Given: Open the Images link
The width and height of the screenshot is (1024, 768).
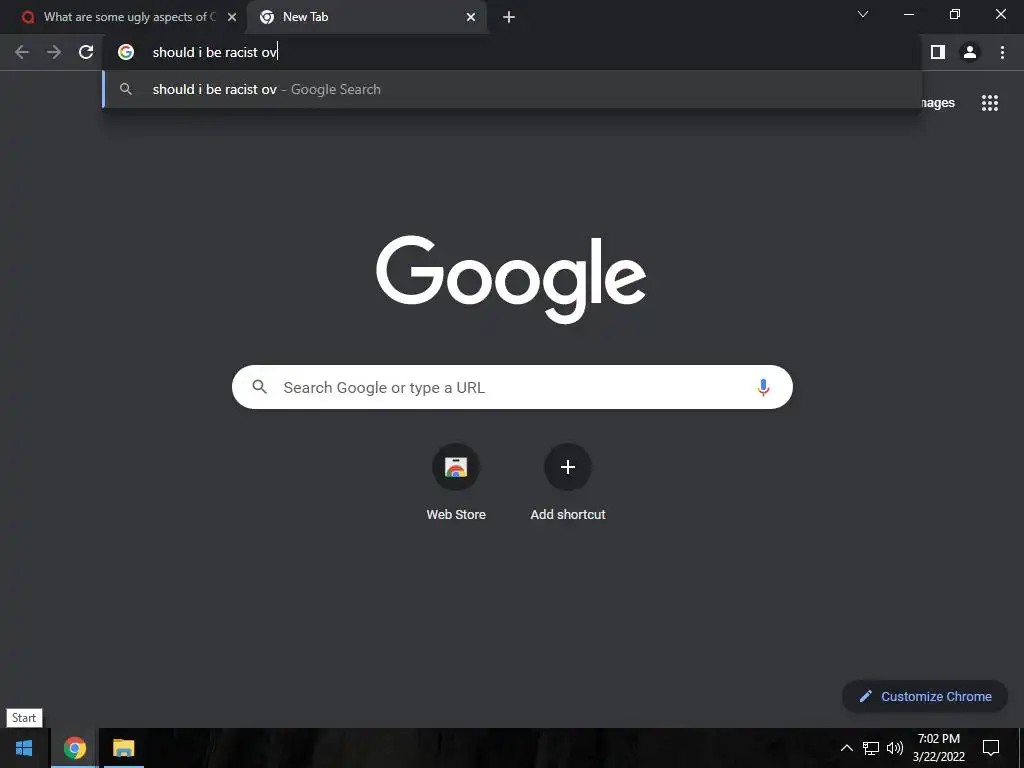Looking at the screenshot, I should pos(936,103).
